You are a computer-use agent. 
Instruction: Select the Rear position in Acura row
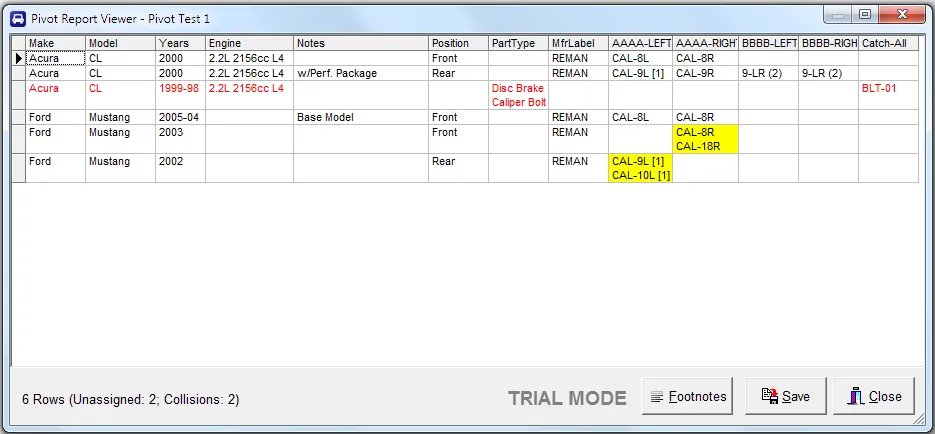tap(459, 73)
